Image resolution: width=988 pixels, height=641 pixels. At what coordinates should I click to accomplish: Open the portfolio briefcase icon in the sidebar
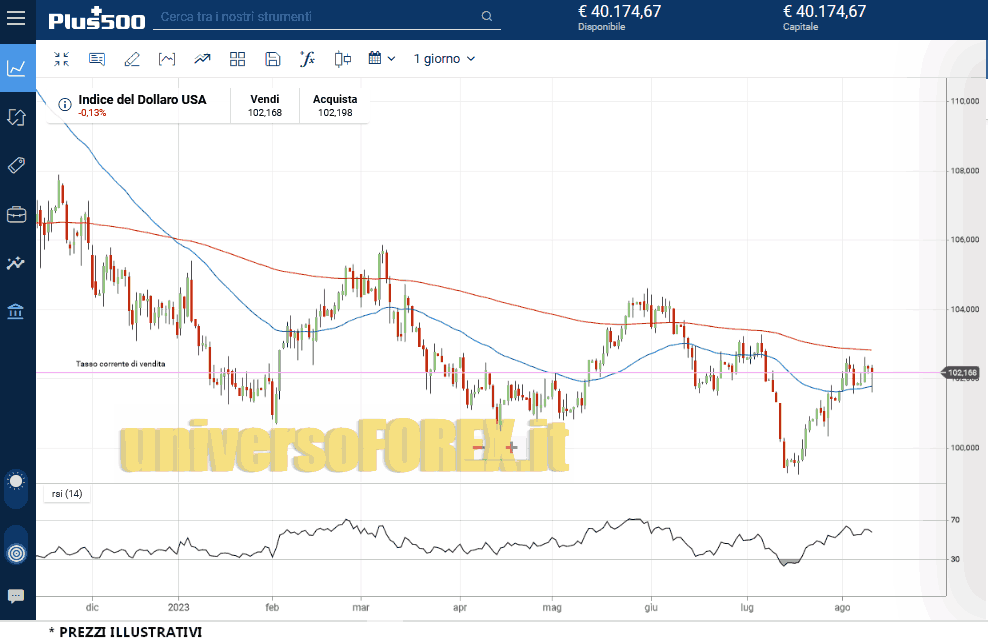point(16,213)
